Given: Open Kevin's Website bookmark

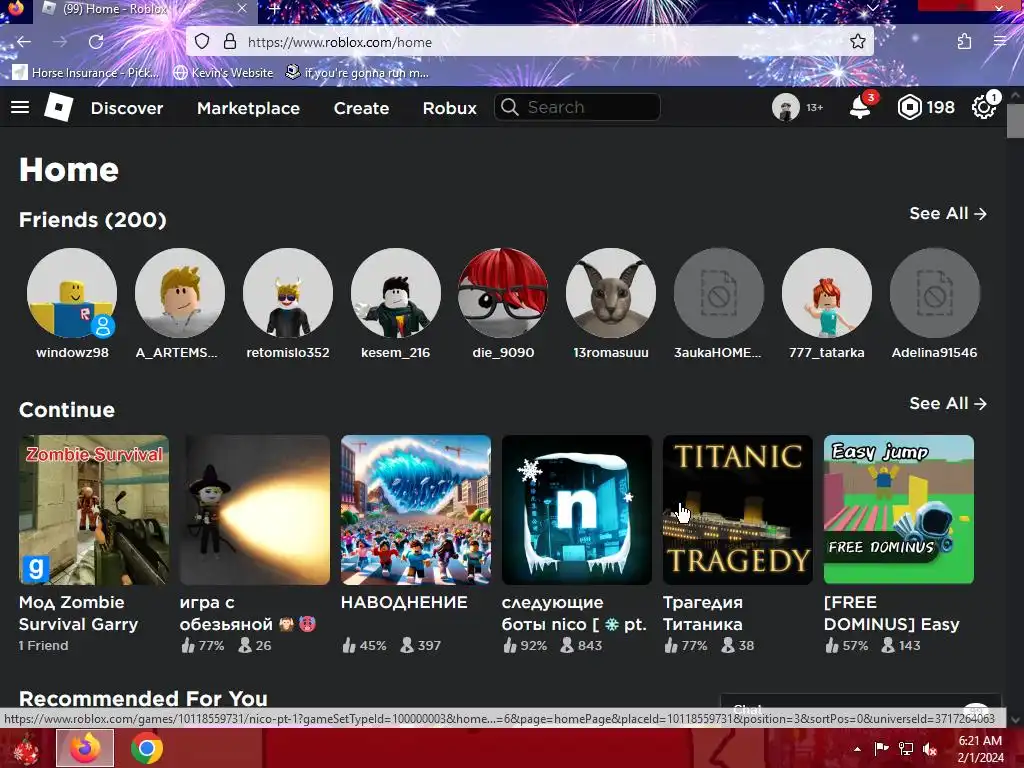Looking at the screenshot, I should (223, 72).
